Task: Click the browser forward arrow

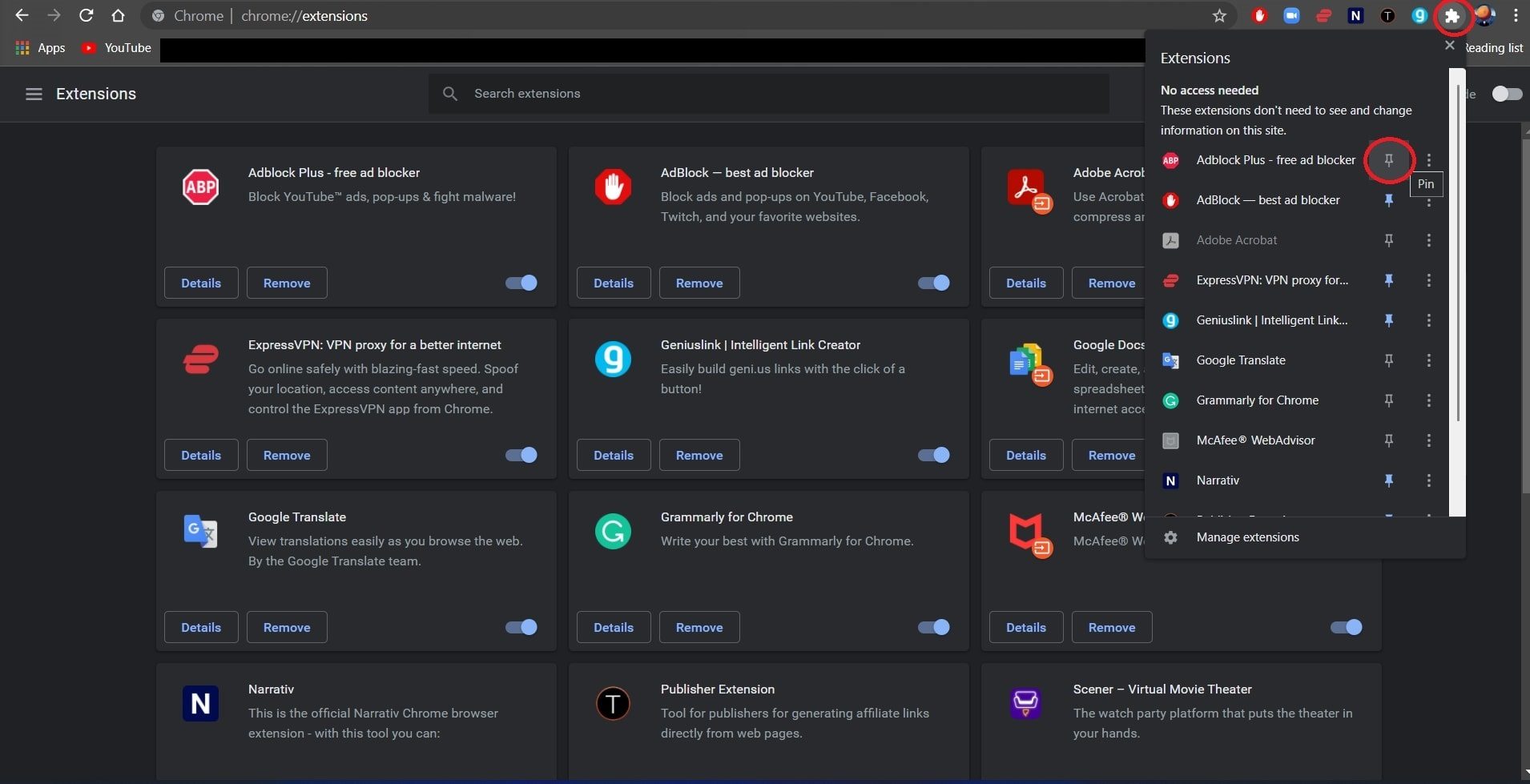Action: (x=54, y=15)
